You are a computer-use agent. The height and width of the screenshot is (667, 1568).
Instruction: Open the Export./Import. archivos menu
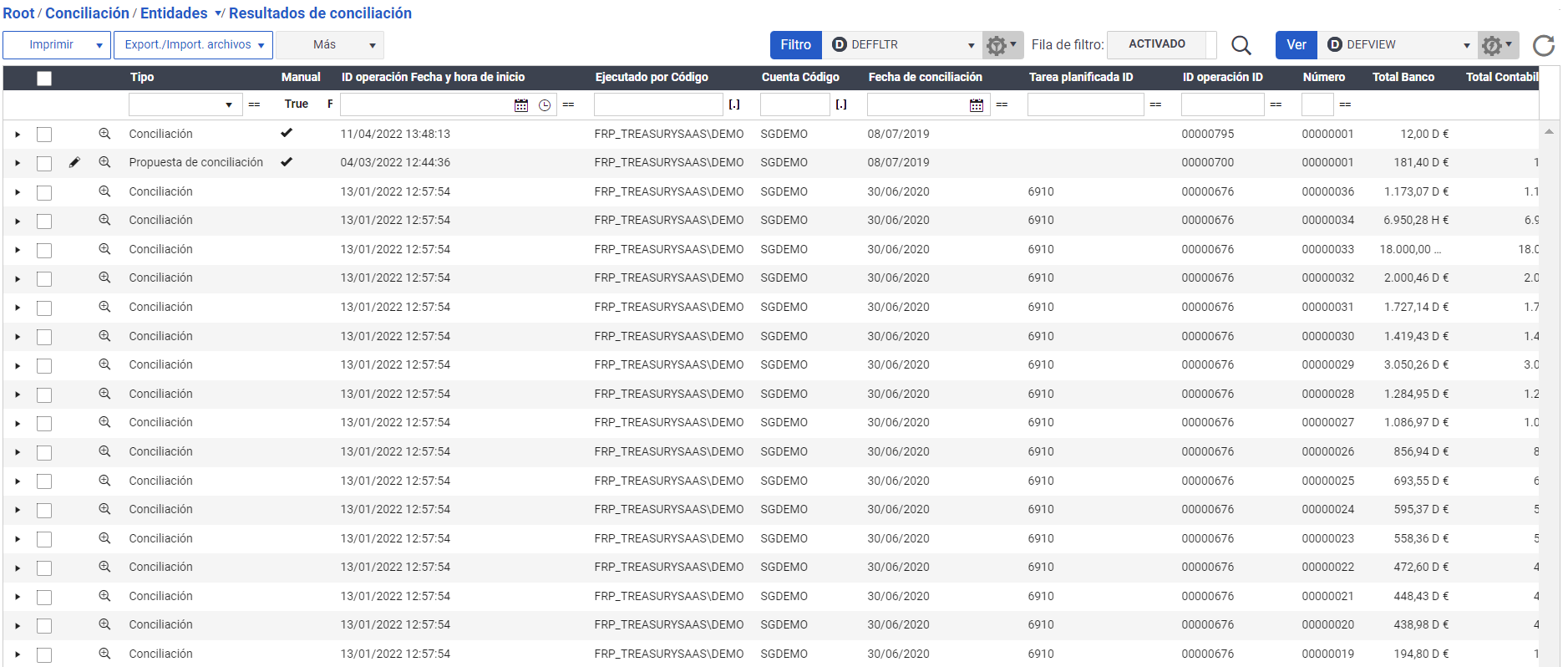193,45
